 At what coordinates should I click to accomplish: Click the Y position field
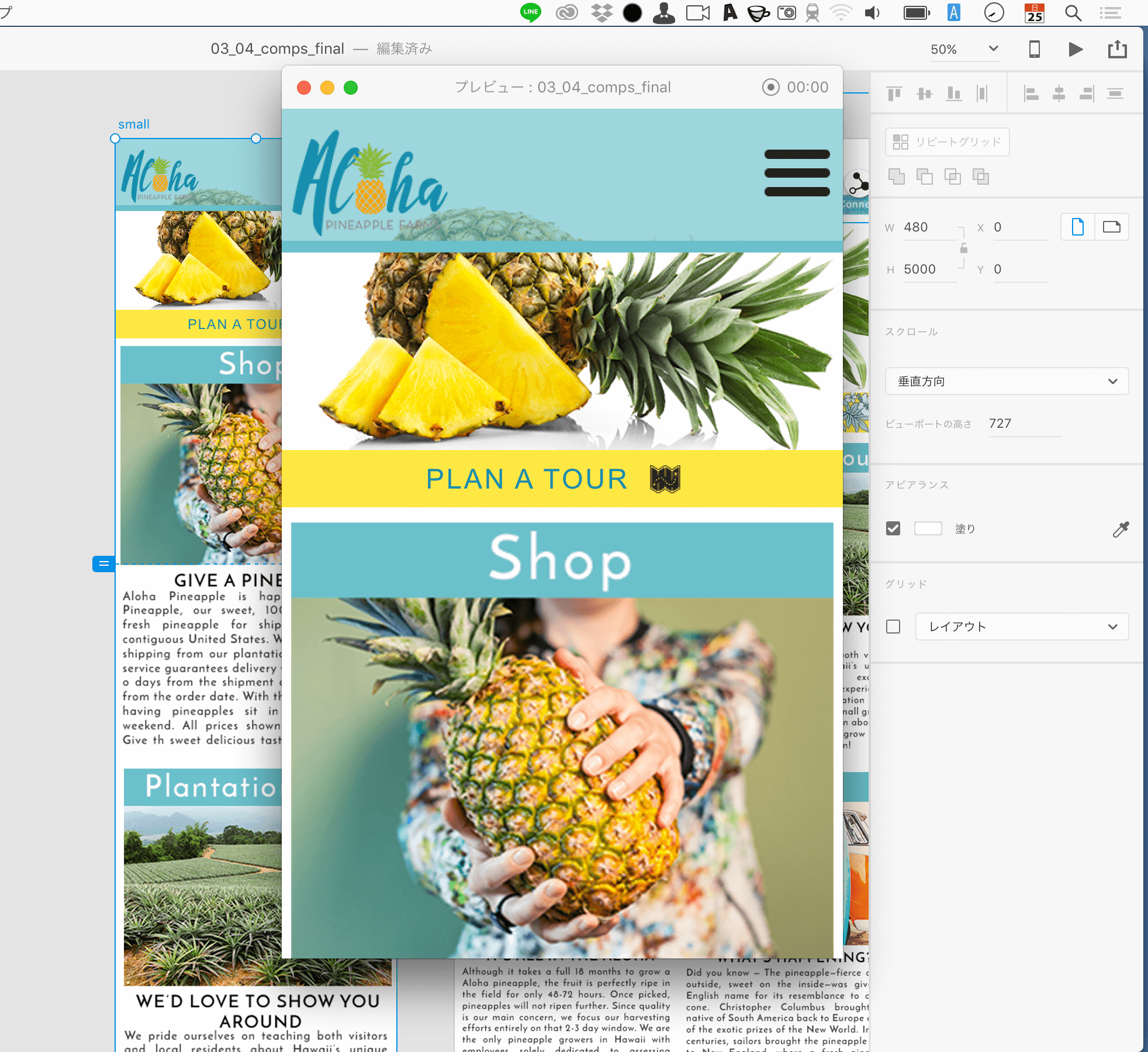(1019, 269)
